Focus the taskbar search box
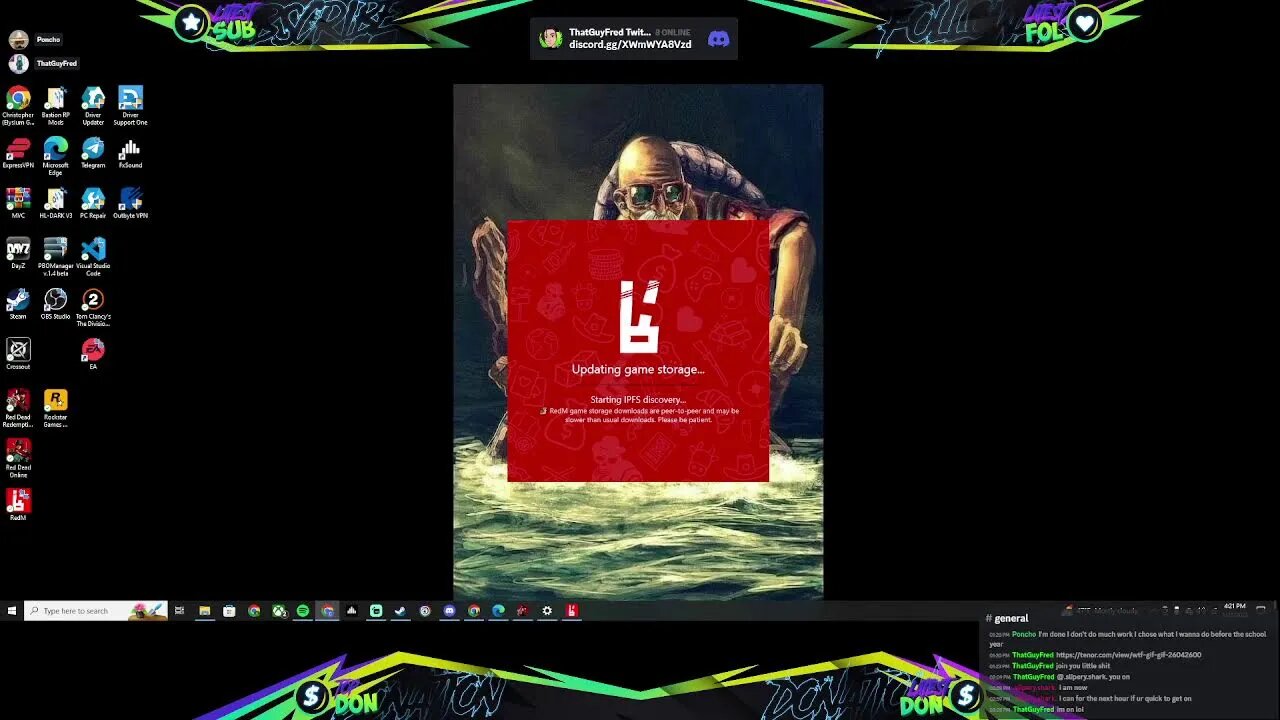Screen dimensions: 1280x720 [x=95, y=611]
